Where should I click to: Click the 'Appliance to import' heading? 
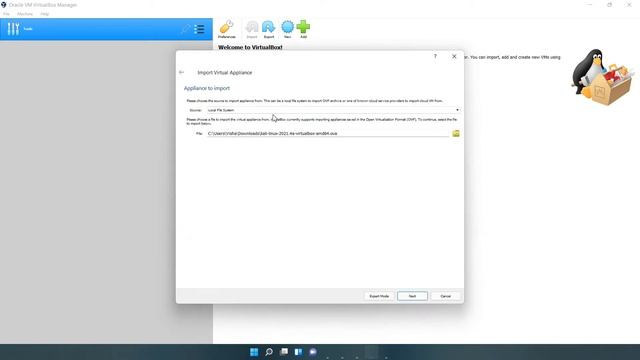(207, 88)
